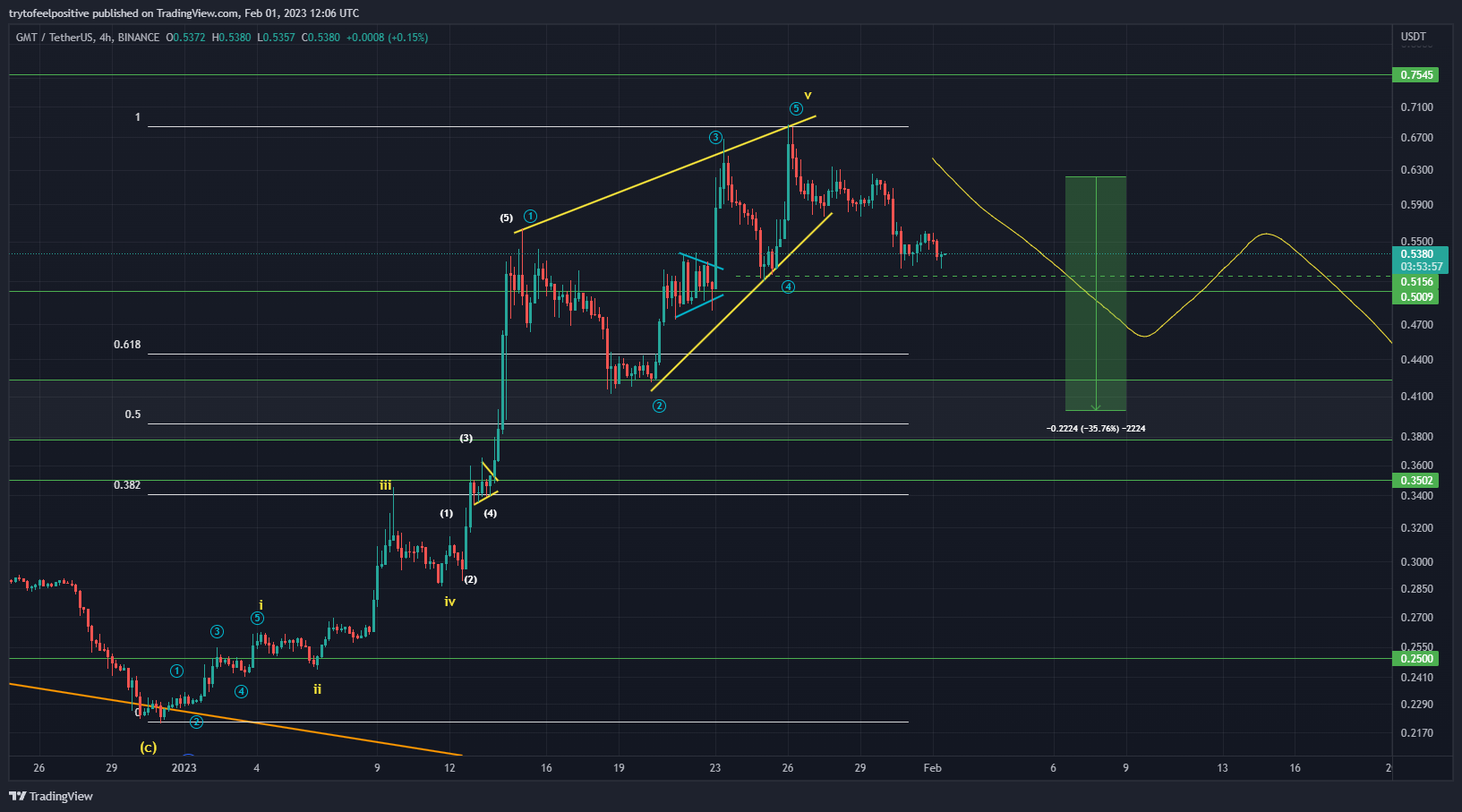The height and width of the screenshot is (812, 1462).
Task: Select the 0.5009 price label
Action: (x=1416, y=297)
